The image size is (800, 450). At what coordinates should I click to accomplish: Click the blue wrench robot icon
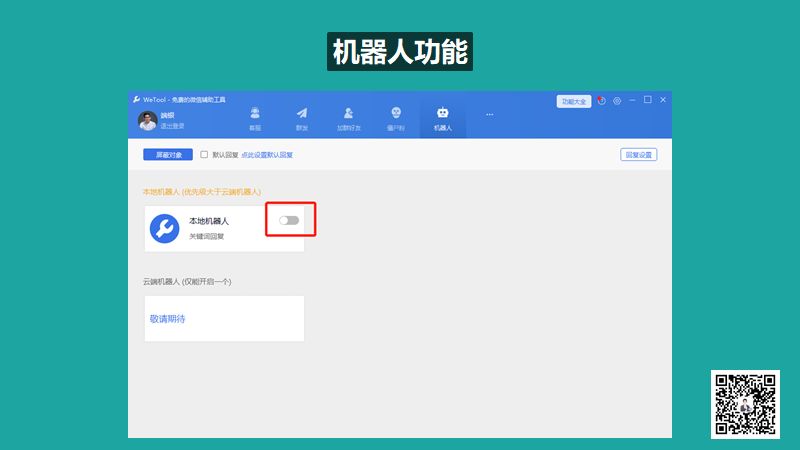click(x=164, y=228)
